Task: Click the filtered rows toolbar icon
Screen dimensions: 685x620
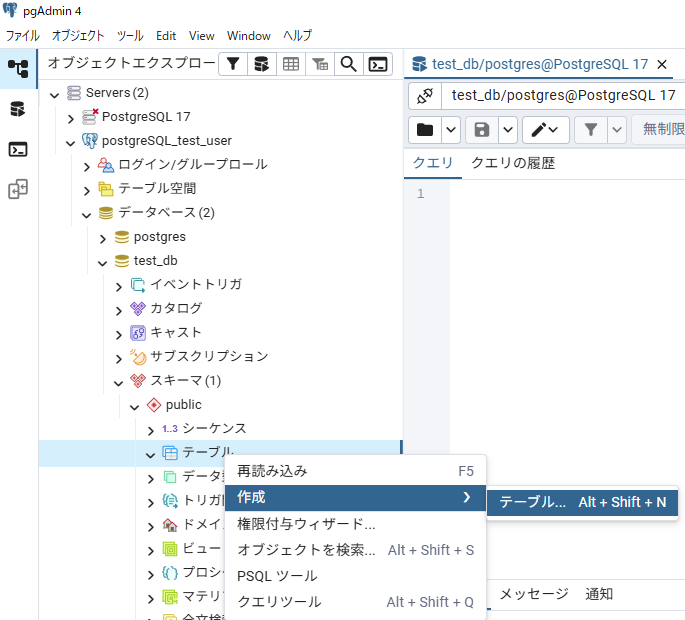Action: tap(320, 64)
